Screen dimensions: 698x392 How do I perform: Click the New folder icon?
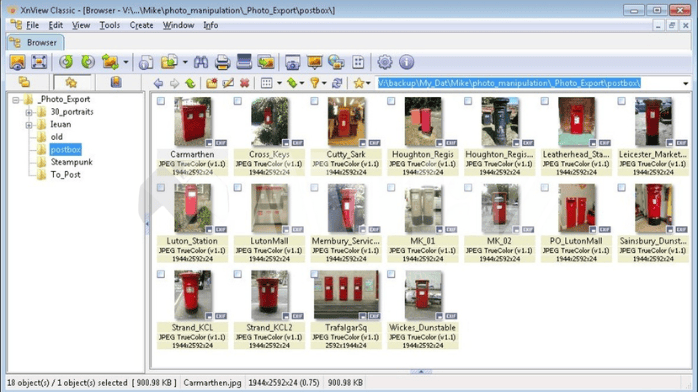pos(211,83)
